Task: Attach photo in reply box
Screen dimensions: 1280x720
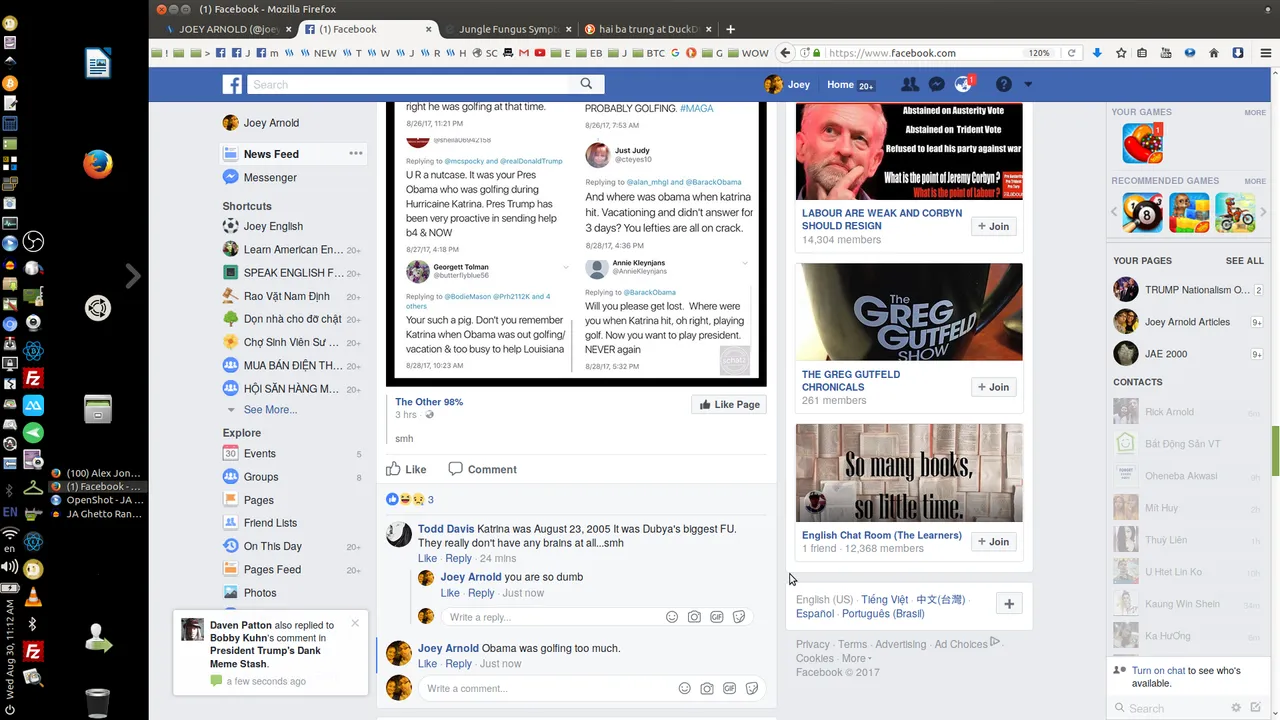Action: [x=694, y=617]
